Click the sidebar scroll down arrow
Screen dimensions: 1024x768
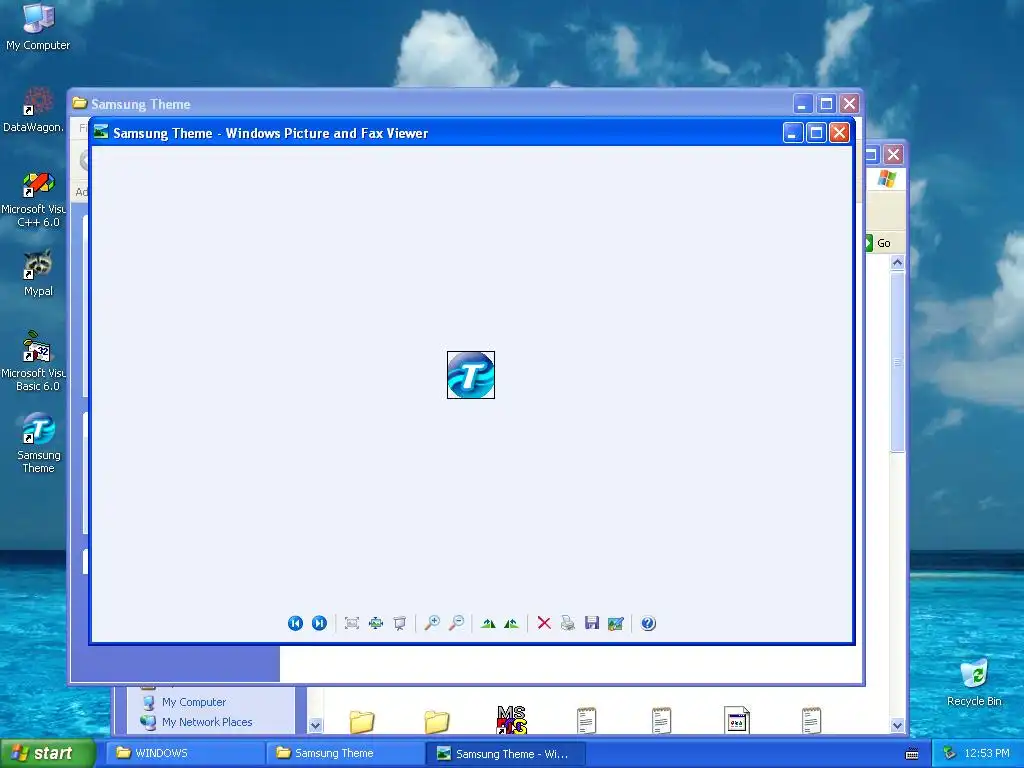(315, 725)
